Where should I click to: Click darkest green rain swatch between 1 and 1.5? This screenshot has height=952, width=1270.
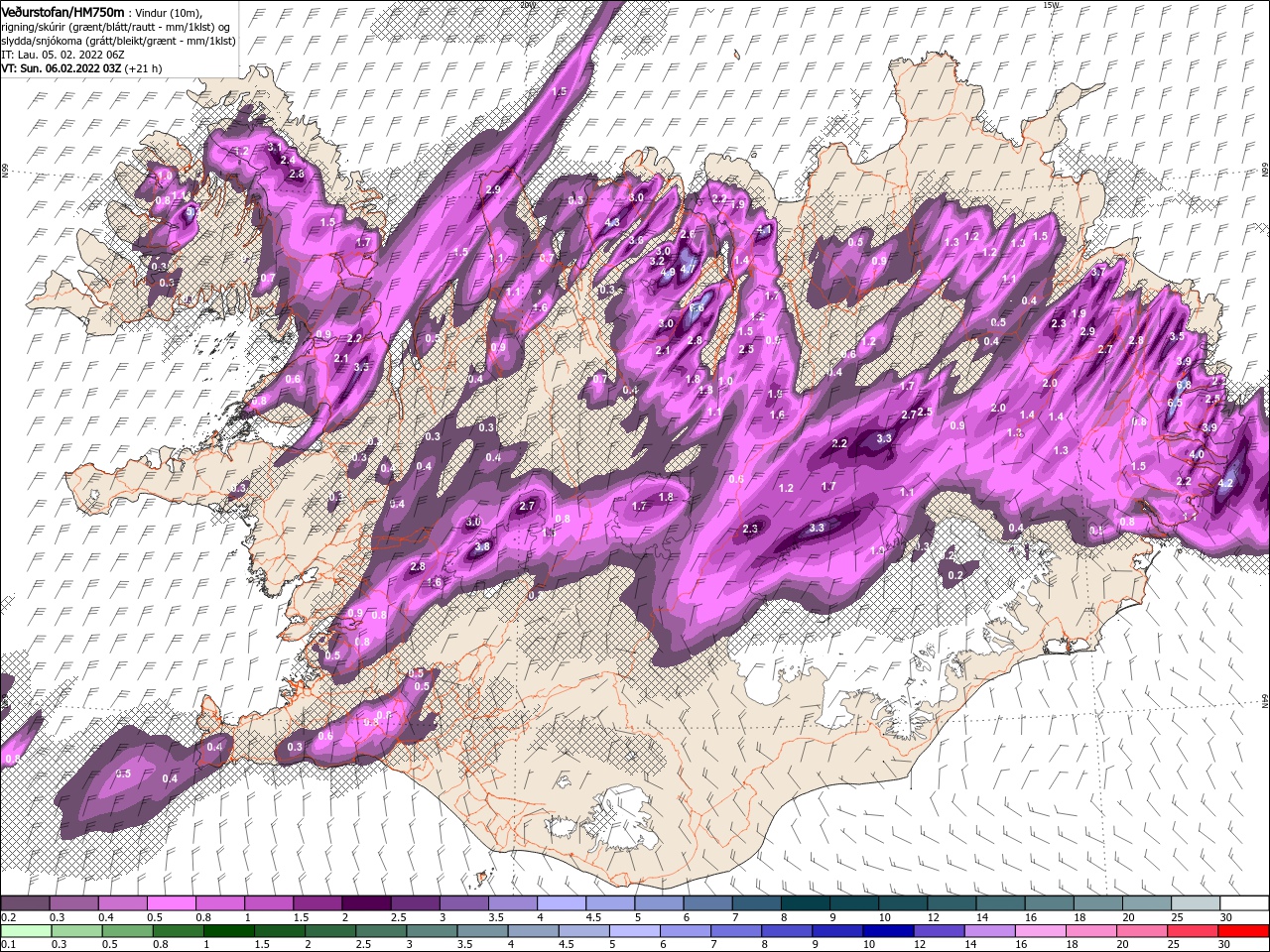pos(229,931)
